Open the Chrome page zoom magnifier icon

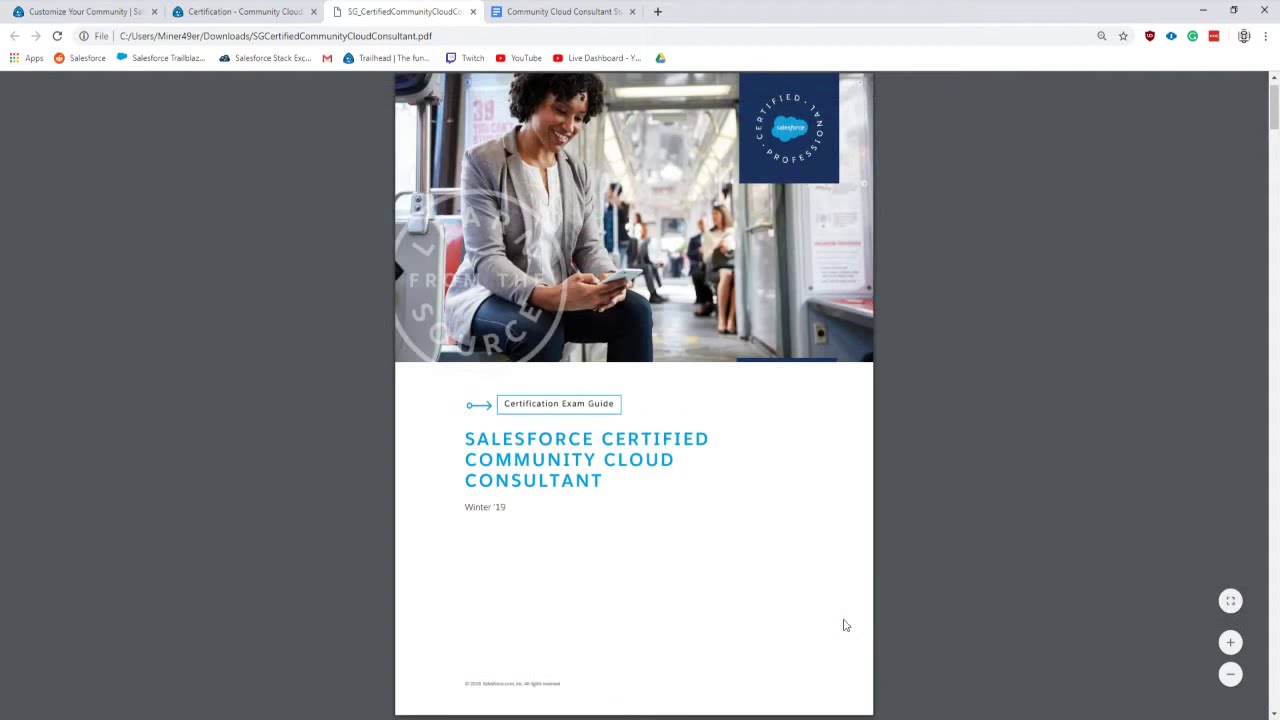(1102, 36)
